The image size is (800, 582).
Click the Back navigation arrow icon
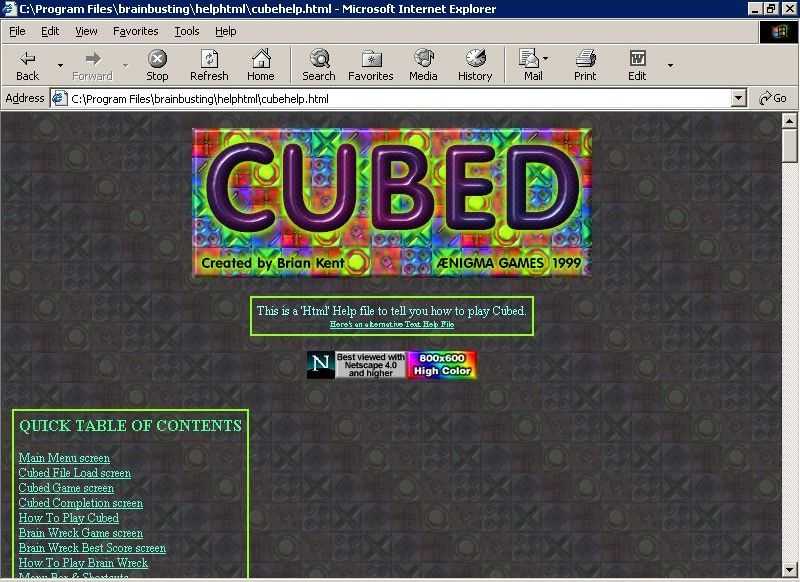(27, 59)
